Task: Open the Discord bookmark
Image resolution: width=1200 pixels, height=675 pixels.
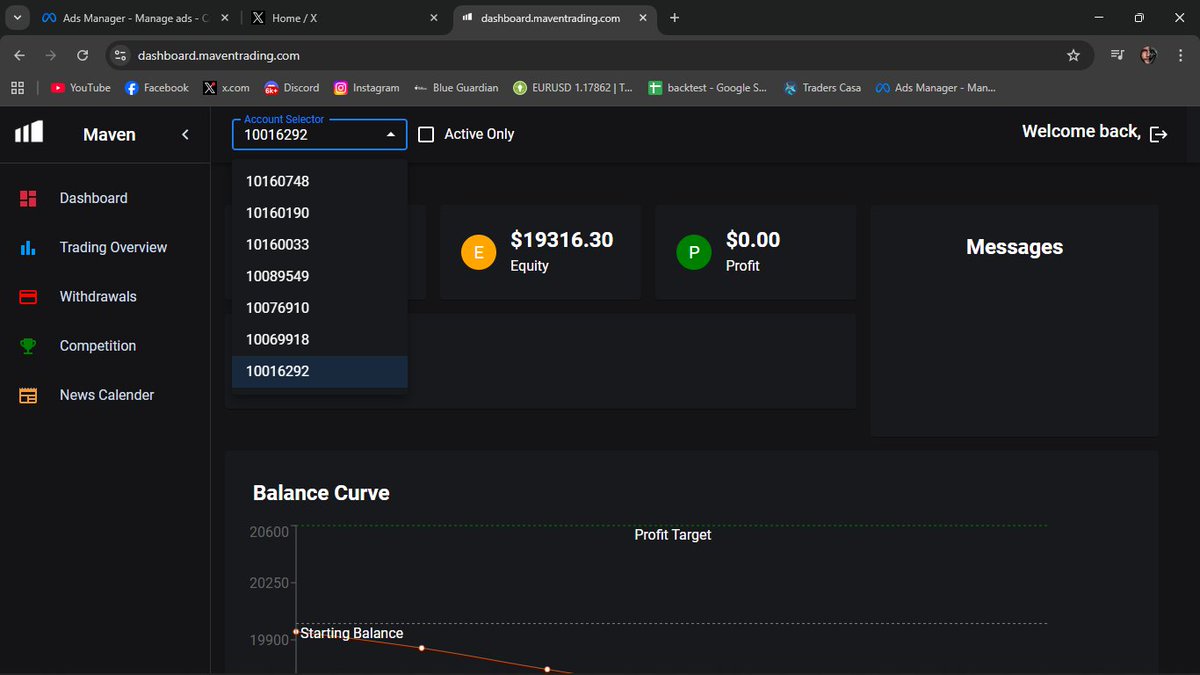Action: coord(291,88)
